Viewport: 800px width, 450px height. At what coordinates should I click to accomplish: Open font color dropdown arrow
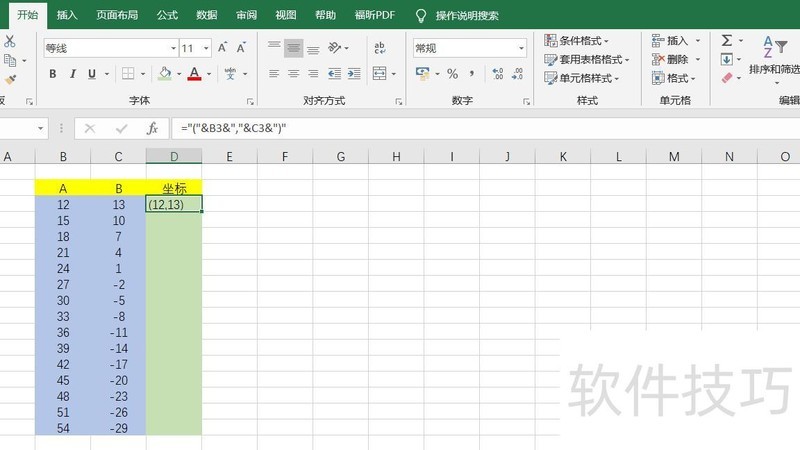(x=209, y=74)
